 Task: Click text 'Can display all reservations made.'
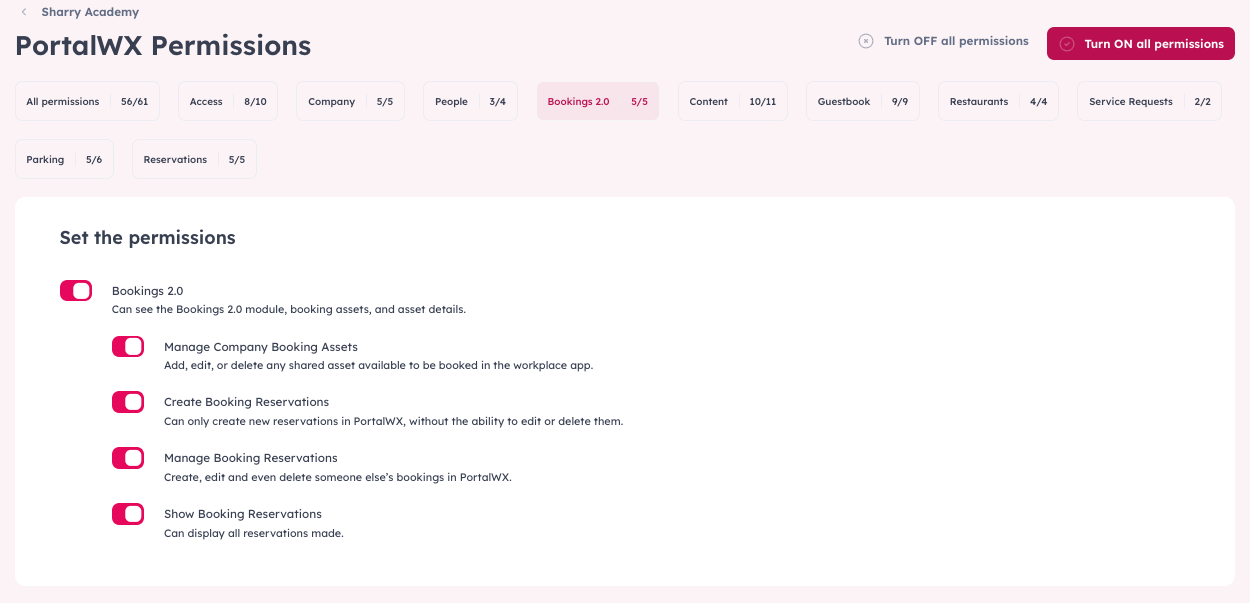coord(254,534)
